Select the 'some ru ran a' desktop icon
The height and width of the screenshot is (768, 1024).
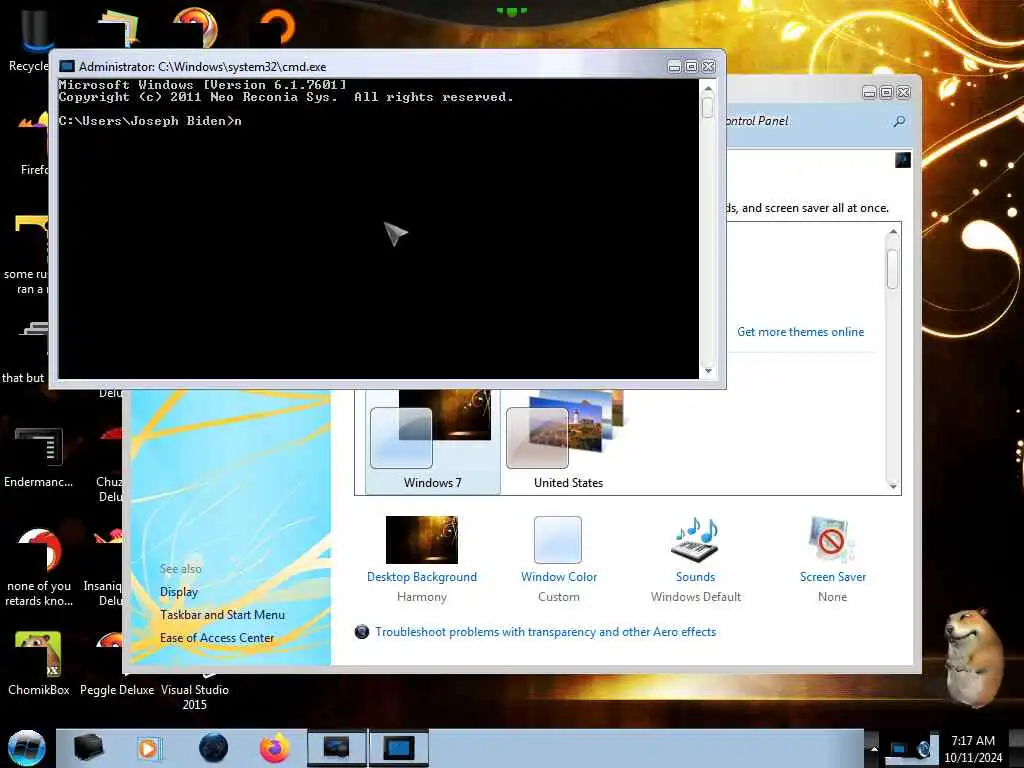click(26, 255)
